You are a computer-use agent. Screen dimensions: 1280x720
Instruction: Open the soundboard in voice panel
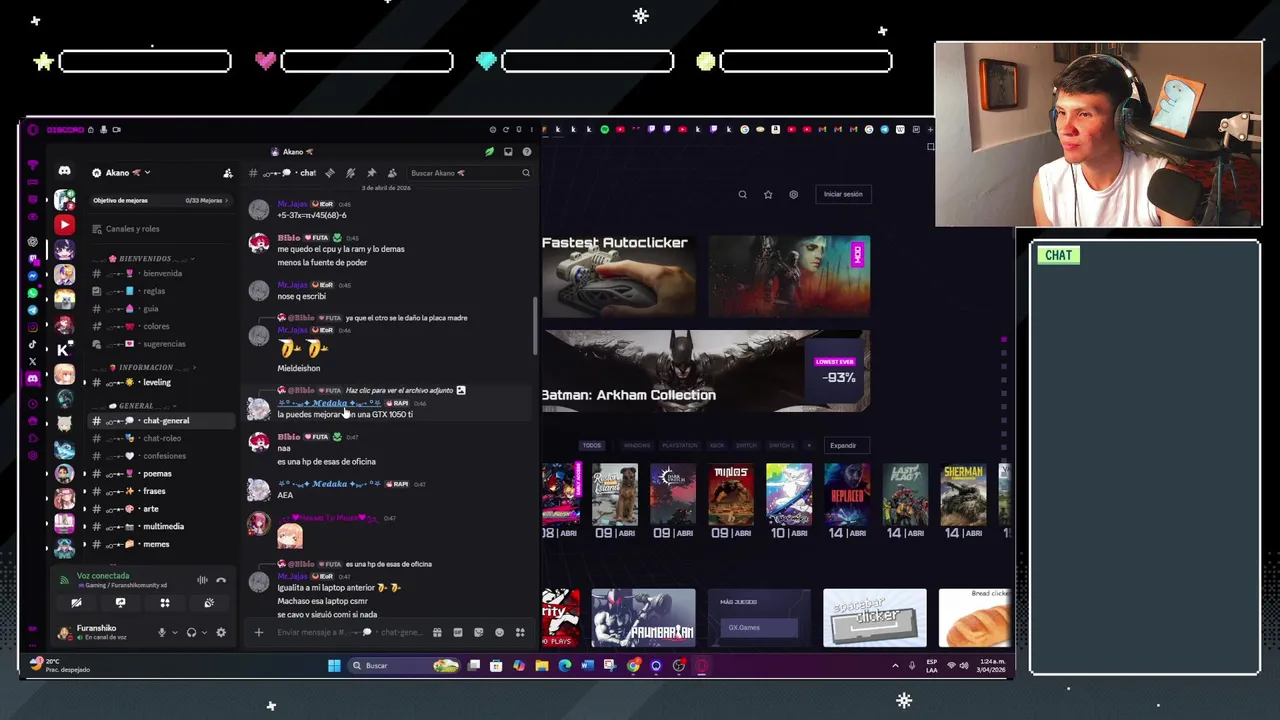(x=209, y=603)
